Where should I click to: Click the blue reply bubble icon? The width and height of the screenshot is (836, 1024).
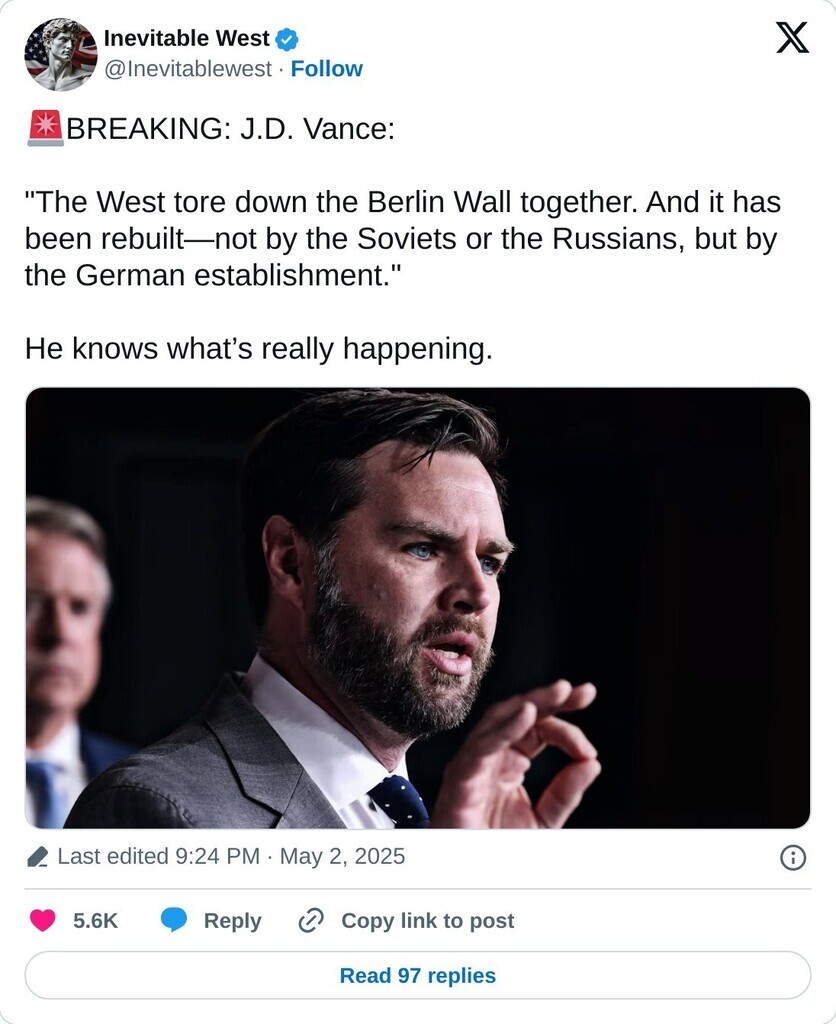click(x=175, y=921)
